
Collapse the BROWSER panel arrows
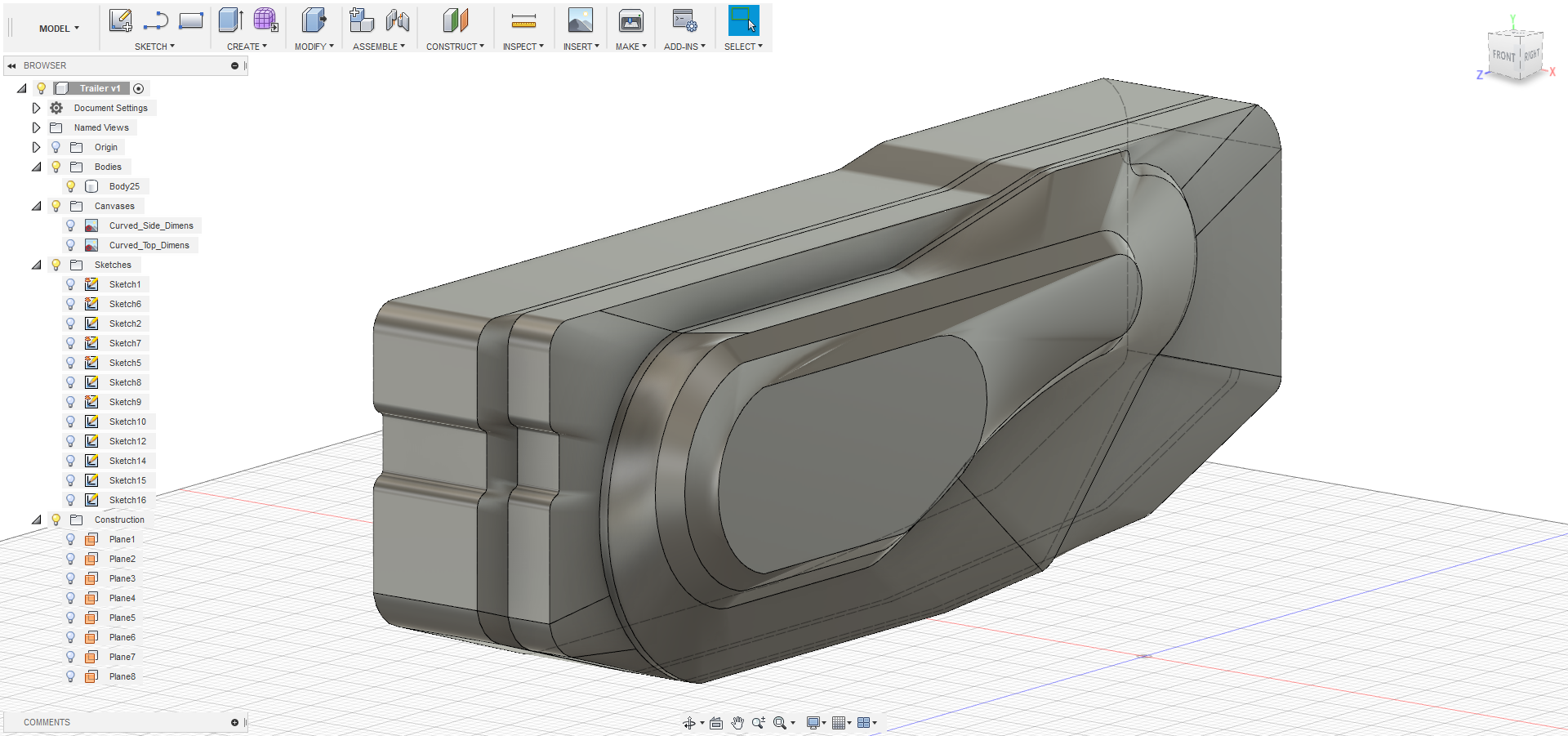(x=11, y=65)
